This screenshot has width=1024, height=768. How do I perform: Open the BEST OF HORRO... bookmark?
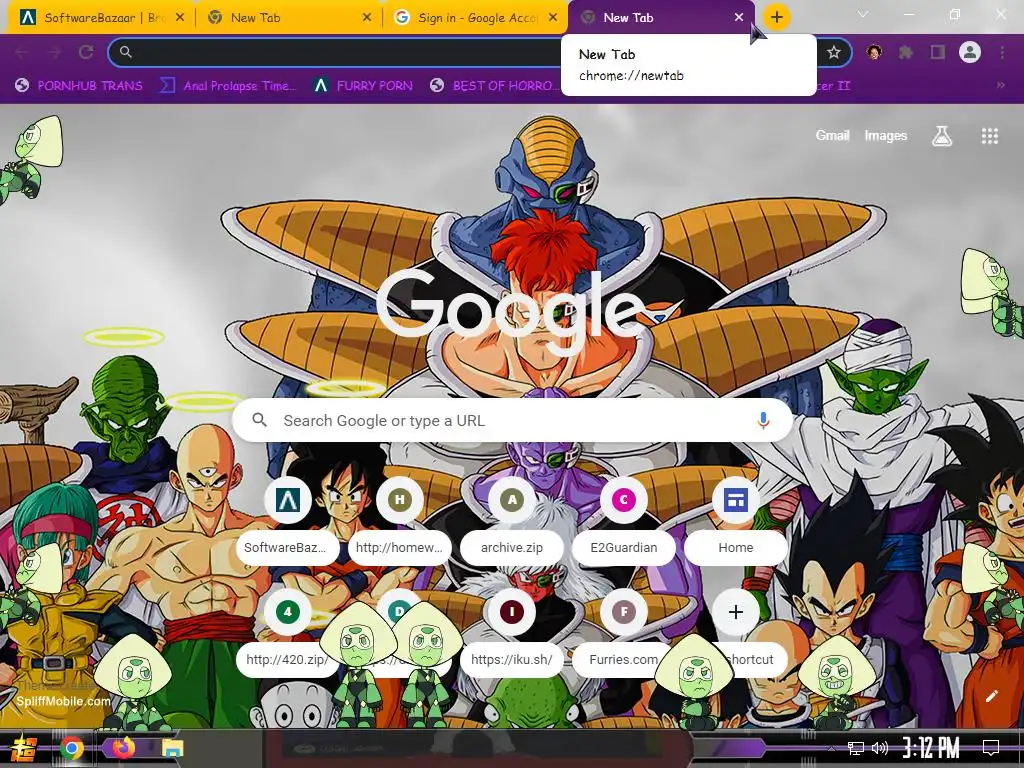tap(495, 86)
